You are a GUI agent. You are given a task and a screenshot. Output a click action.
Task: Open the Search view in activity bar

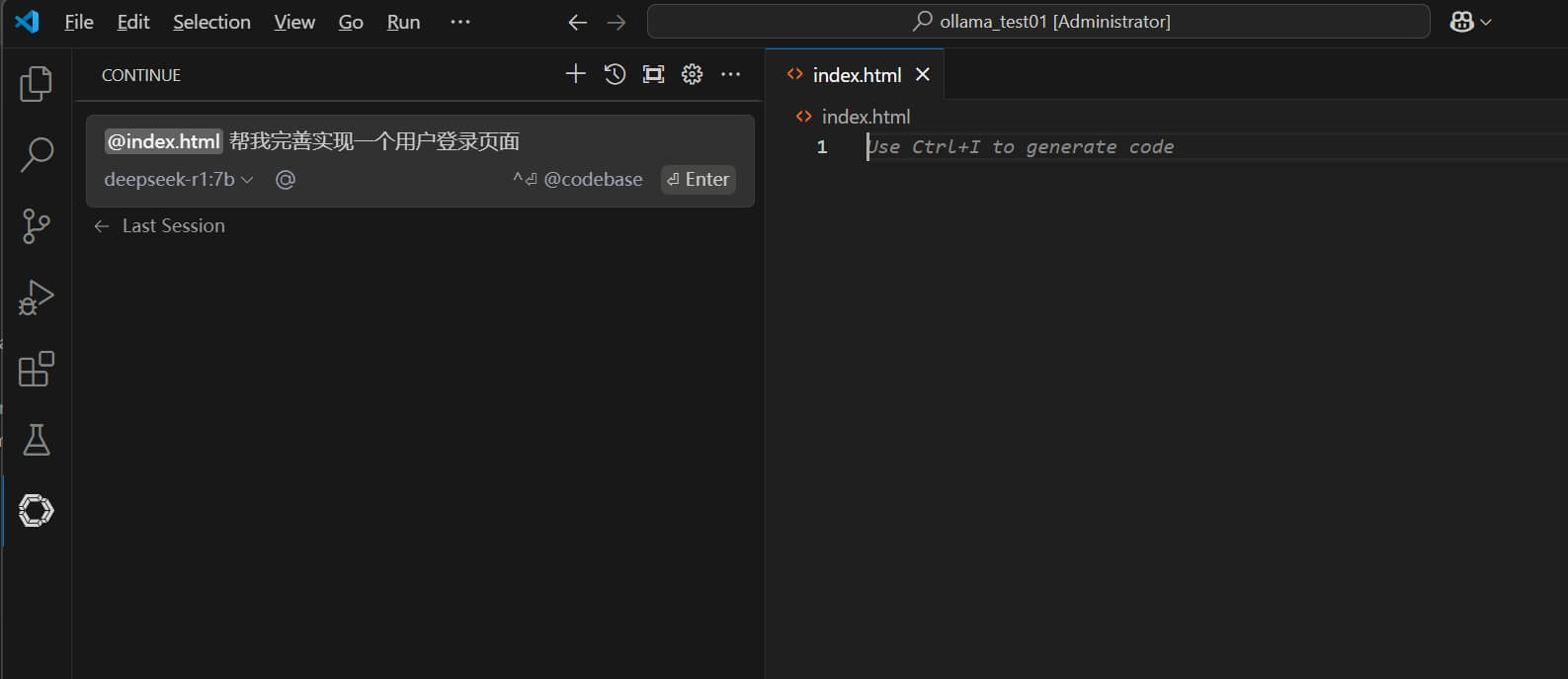(x=37, y=155)
